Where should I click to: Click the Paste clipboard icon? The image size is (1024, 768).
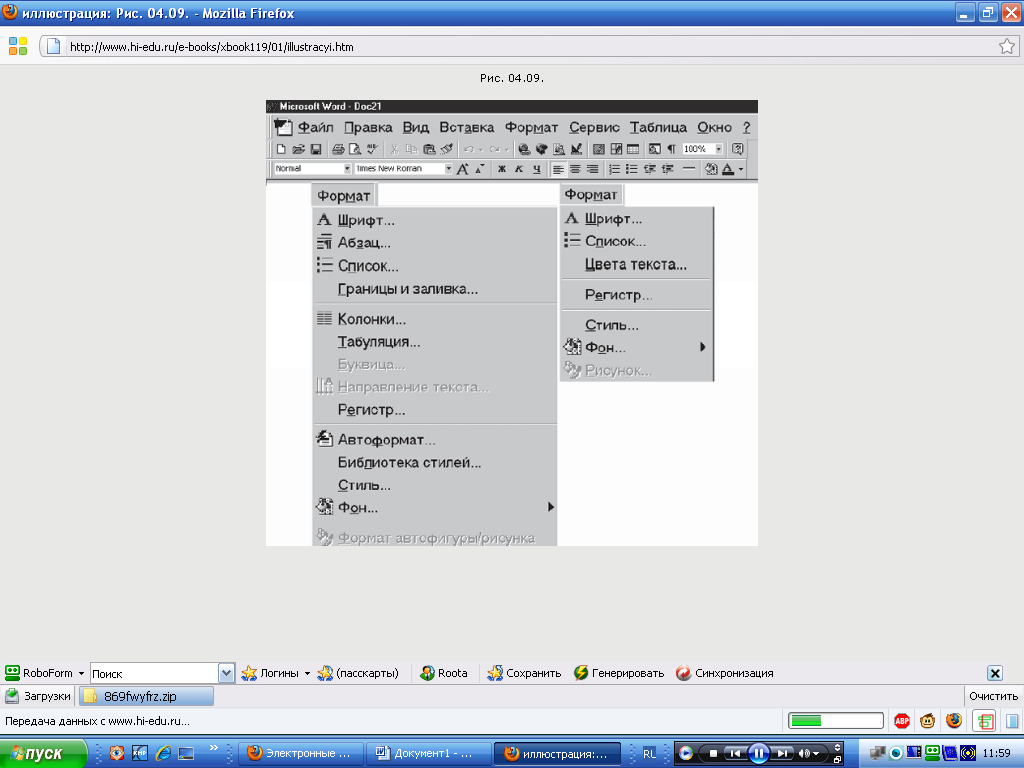(x=429, y=149)
